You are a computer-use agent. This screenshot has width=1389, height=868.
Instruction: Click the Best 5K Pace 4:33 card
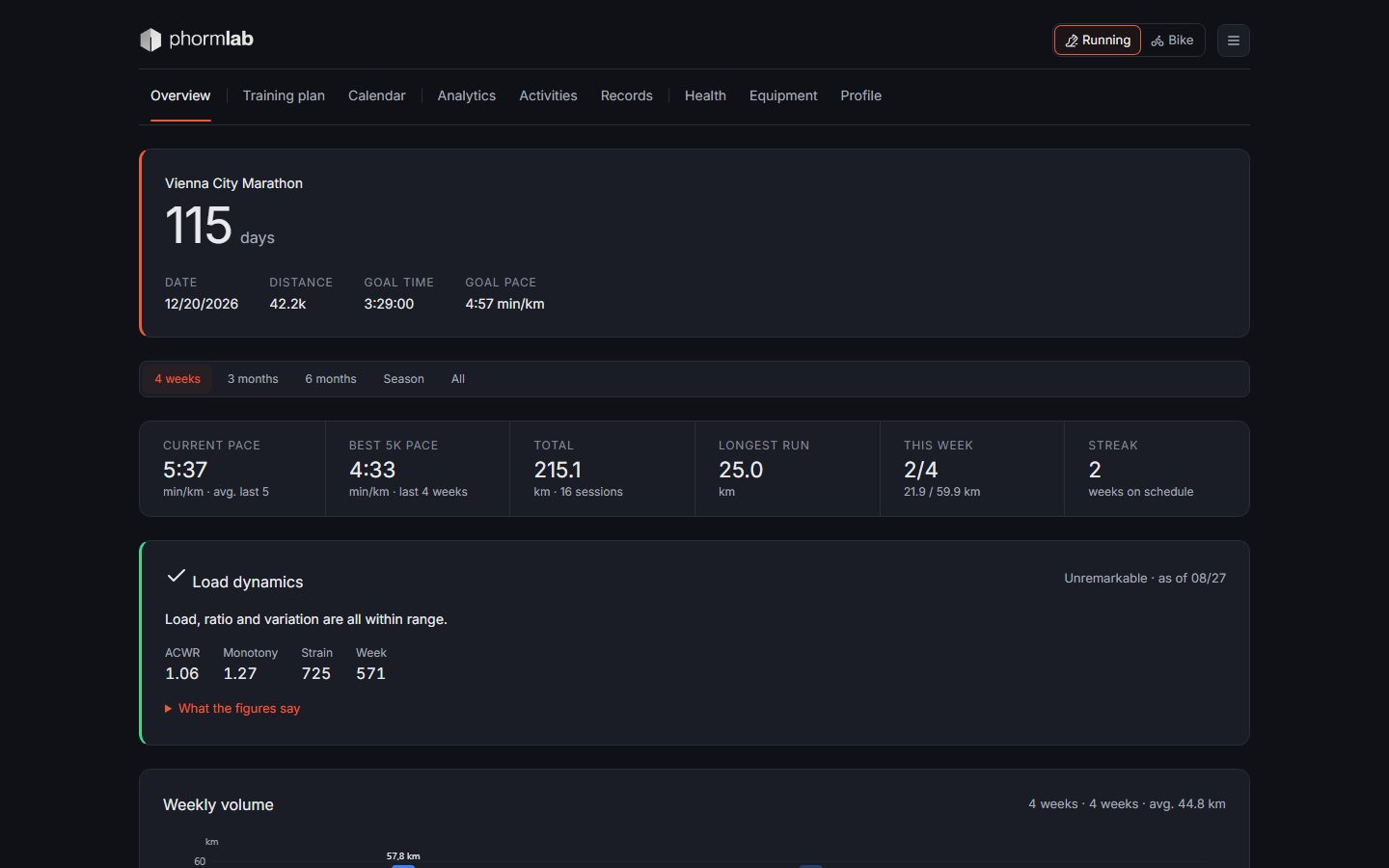(418, 469)
